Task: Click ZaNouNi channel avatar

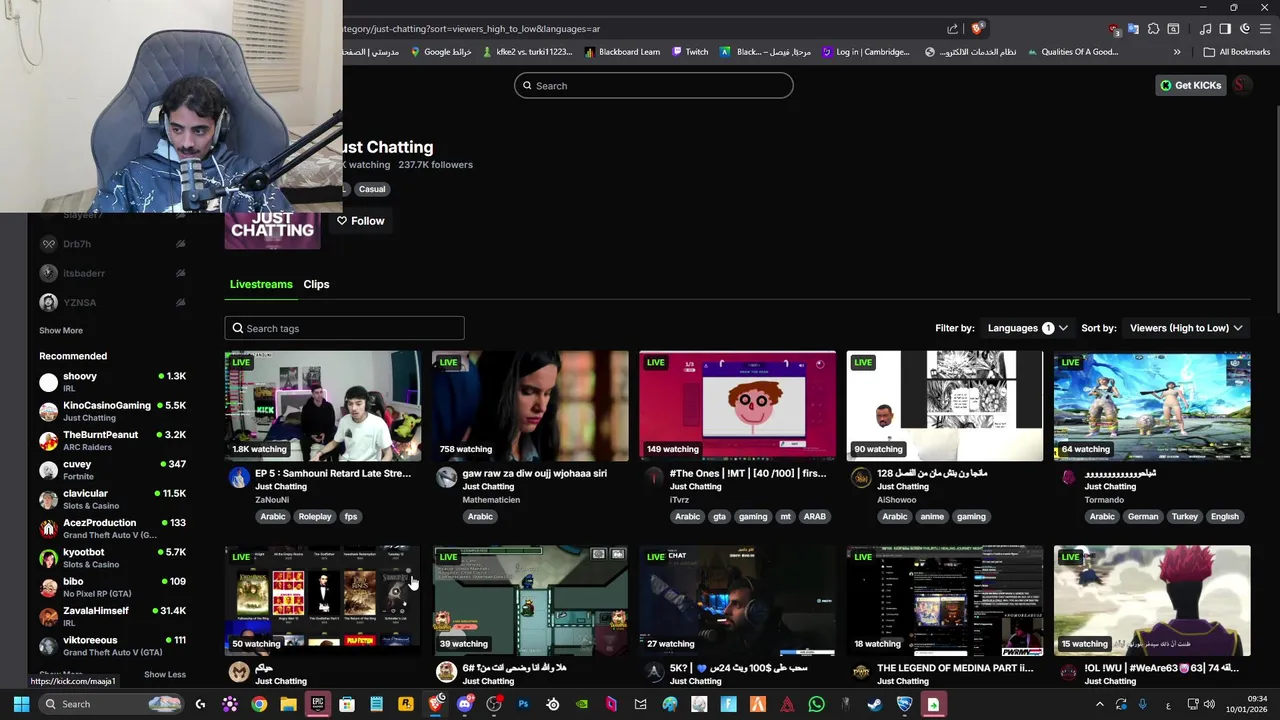Action: click(x=239, y=478)
